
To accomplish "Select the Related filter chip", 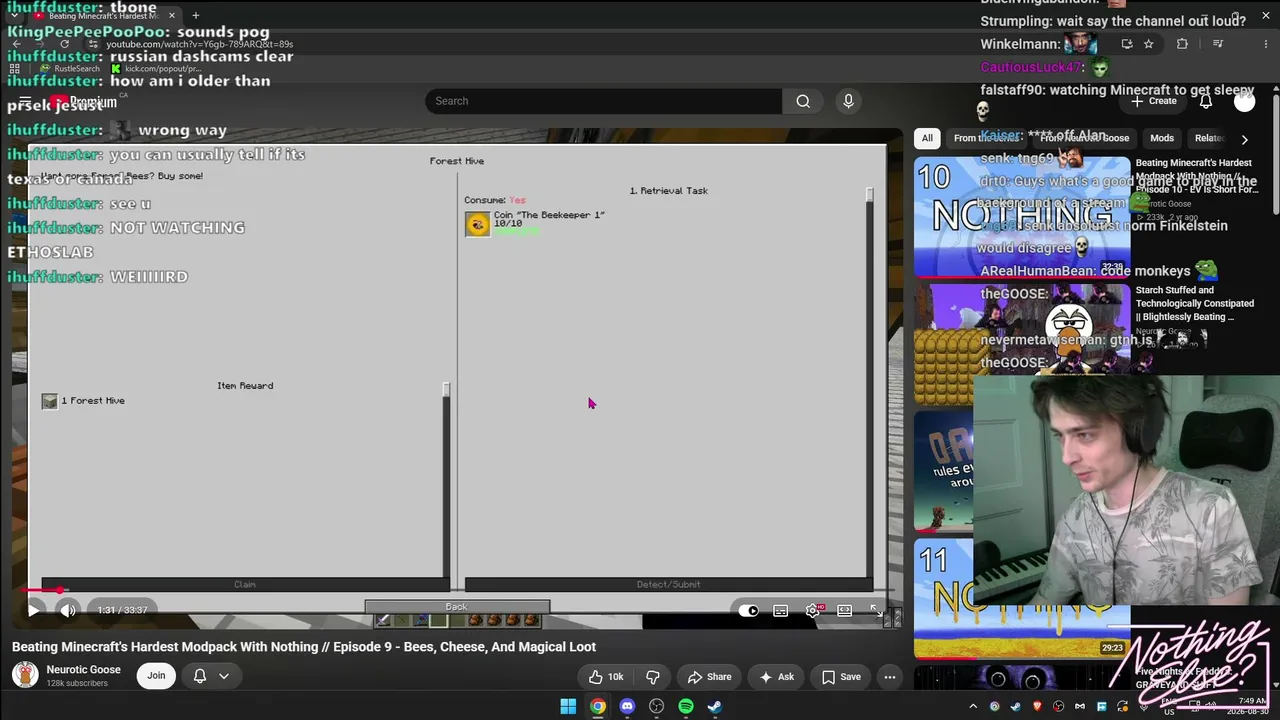I will [1209, 138].
